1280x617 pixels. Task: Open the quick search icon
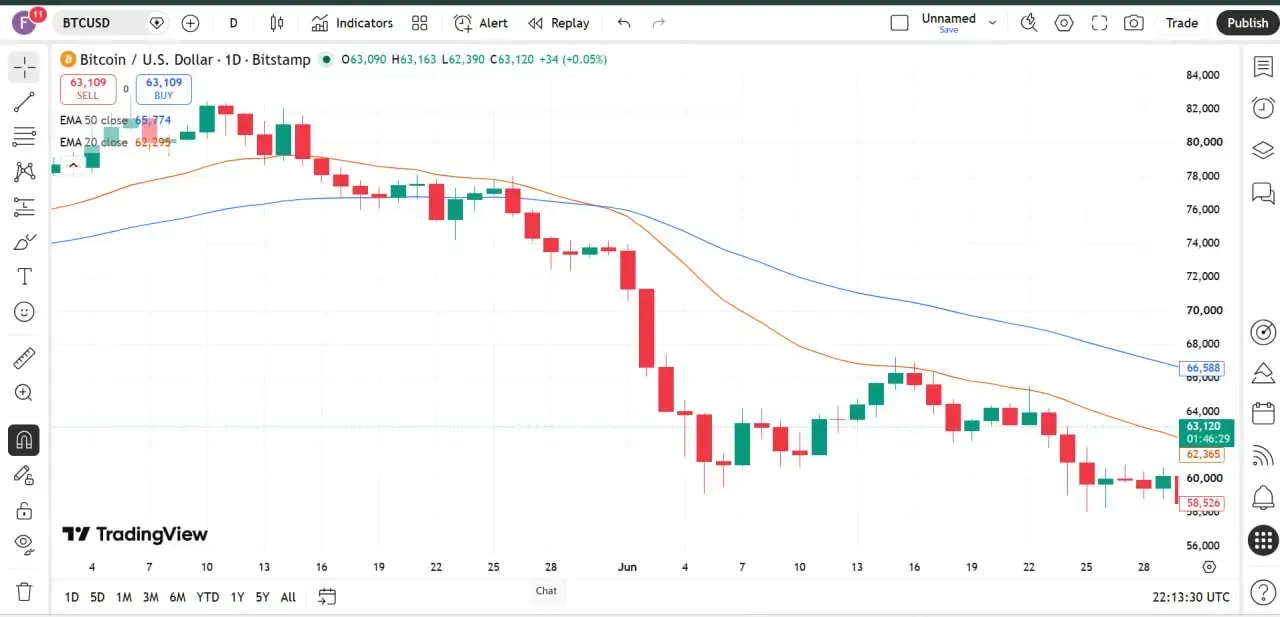click(x=1029, y=22)
